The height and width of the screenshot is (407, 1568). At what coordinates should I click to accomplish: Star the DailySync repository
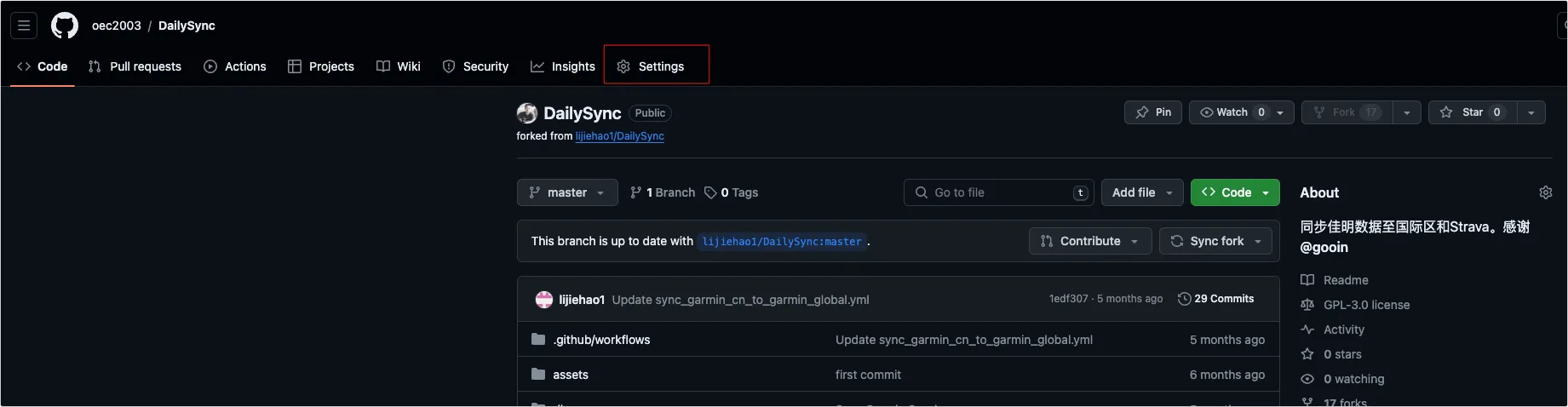click(1472, 112)
